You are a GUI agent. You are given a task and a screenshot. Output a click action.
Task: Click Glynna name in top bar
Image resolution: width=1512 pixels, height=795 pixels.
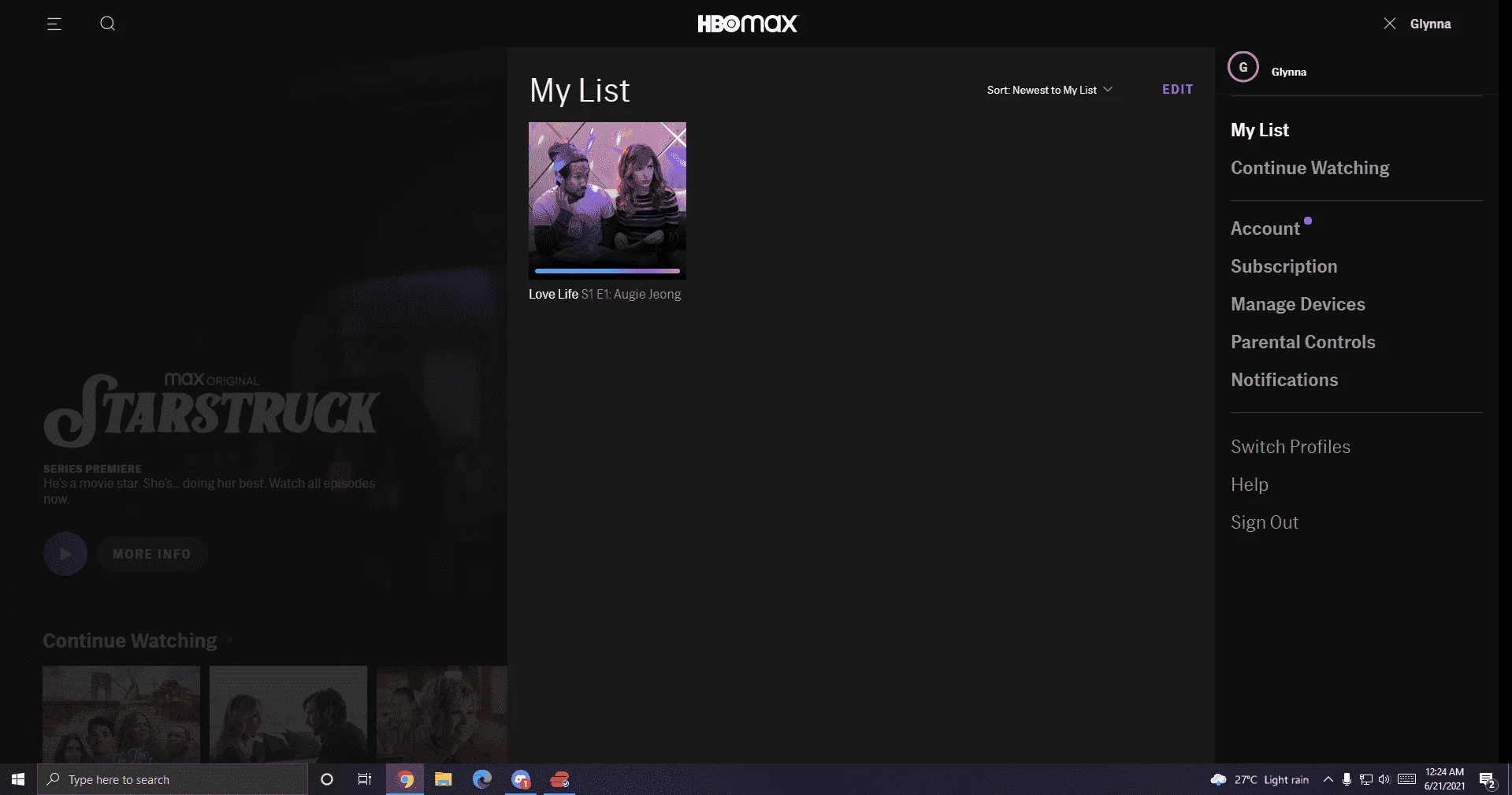(1430, 24)
